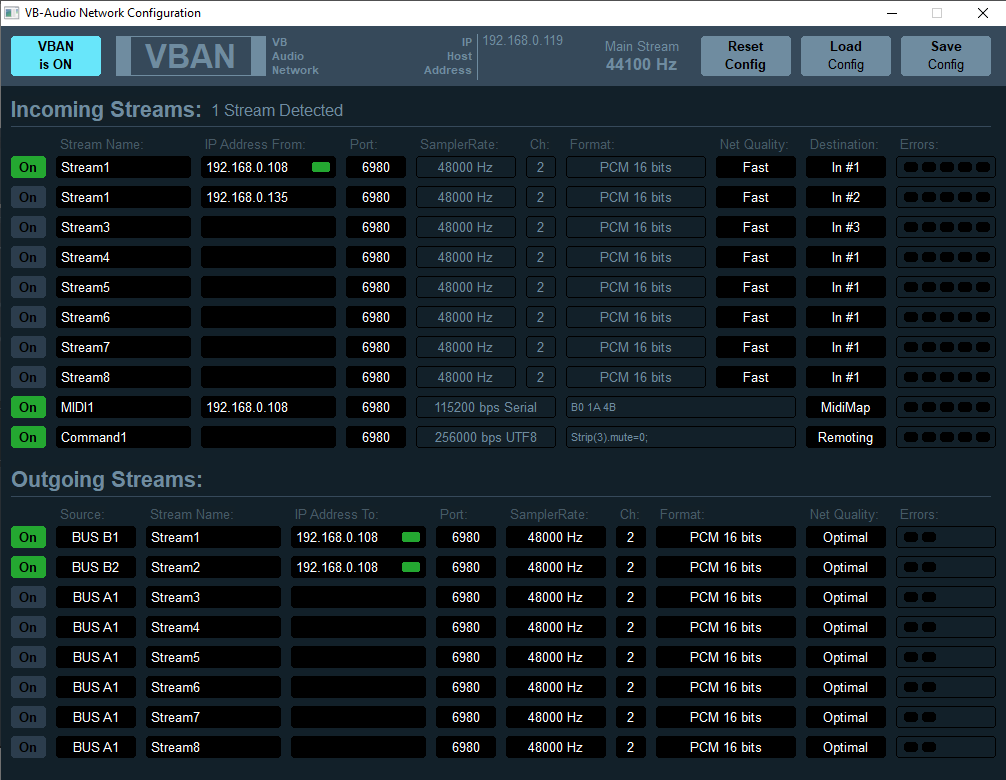Edit the outgoing Stream2 name field

213,568
